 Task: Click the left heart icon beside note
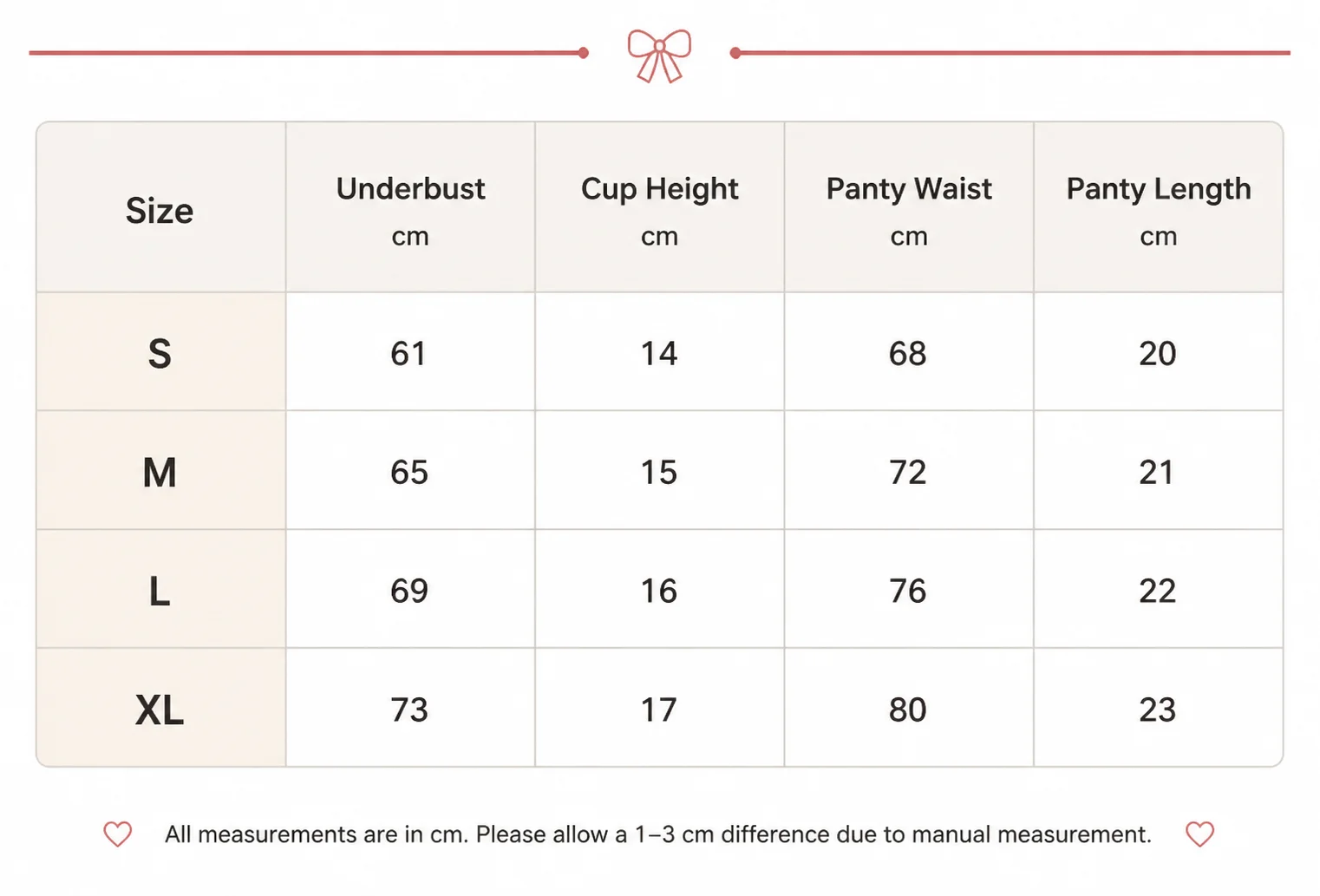point(118,834)
